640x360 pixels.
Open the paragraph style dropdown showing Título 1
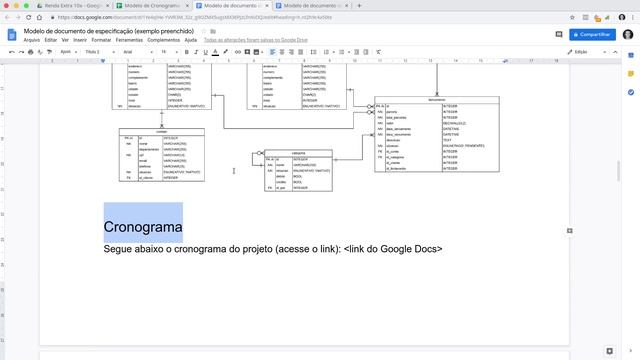100,52
